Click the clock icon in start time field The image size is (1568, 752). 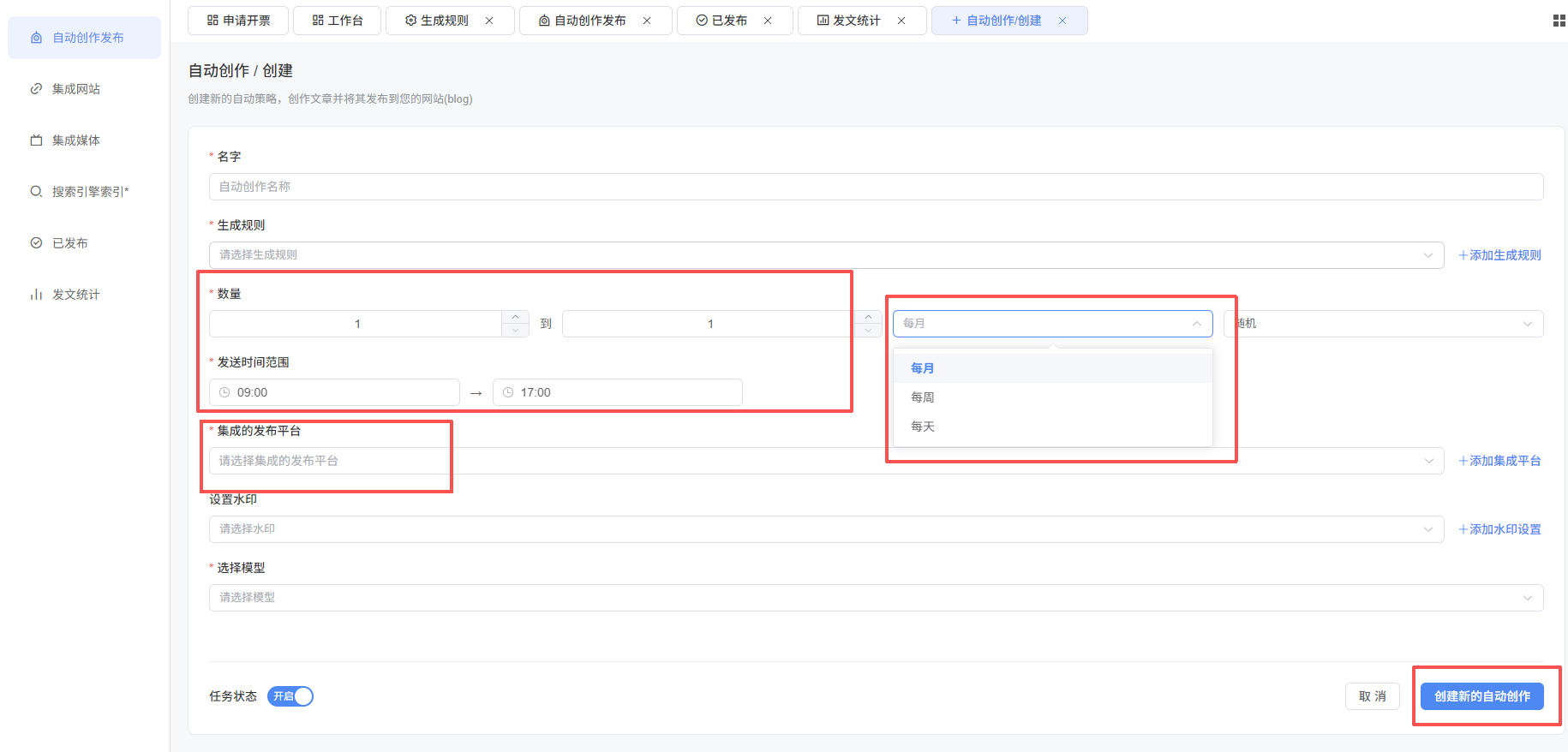point(224,392)
